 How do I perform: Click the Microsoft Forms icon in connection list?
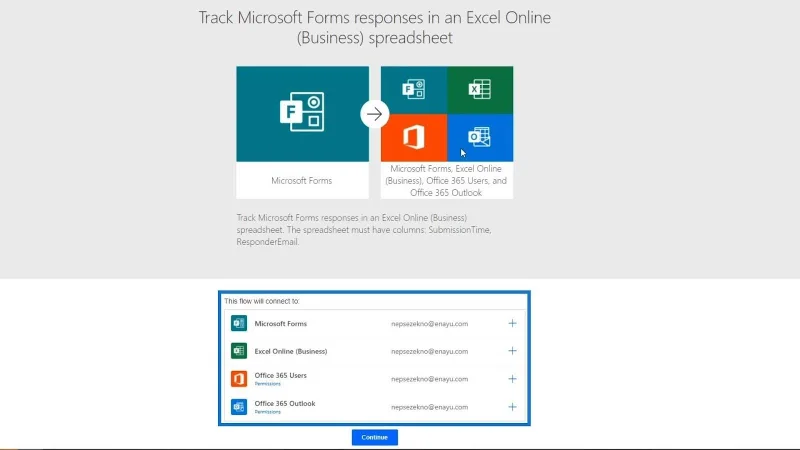point(239,323)
